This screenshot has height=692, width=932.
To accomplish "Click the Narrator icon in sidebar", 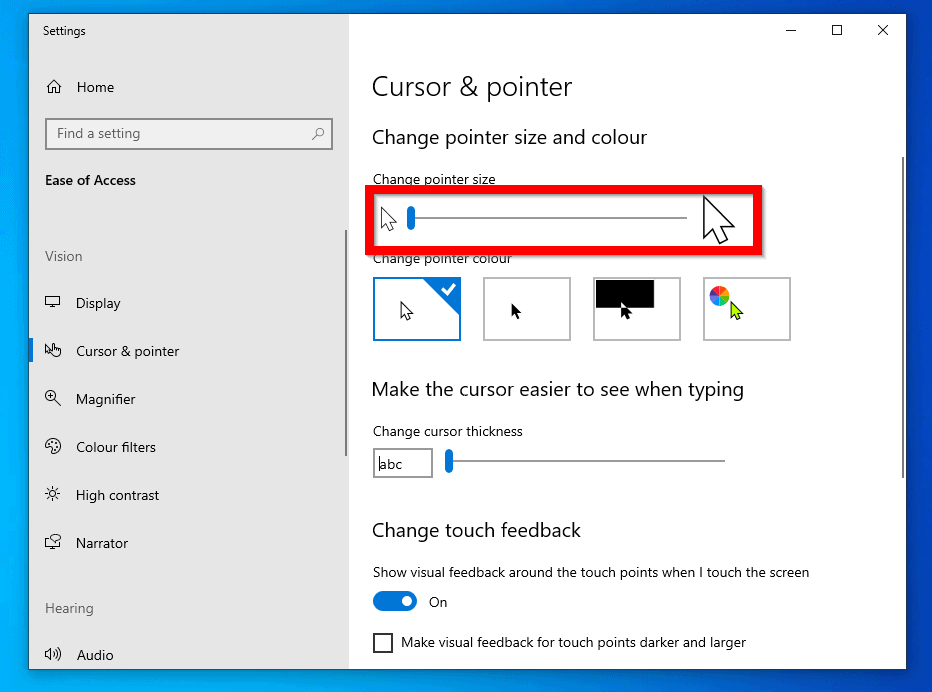I will [54, 543].
